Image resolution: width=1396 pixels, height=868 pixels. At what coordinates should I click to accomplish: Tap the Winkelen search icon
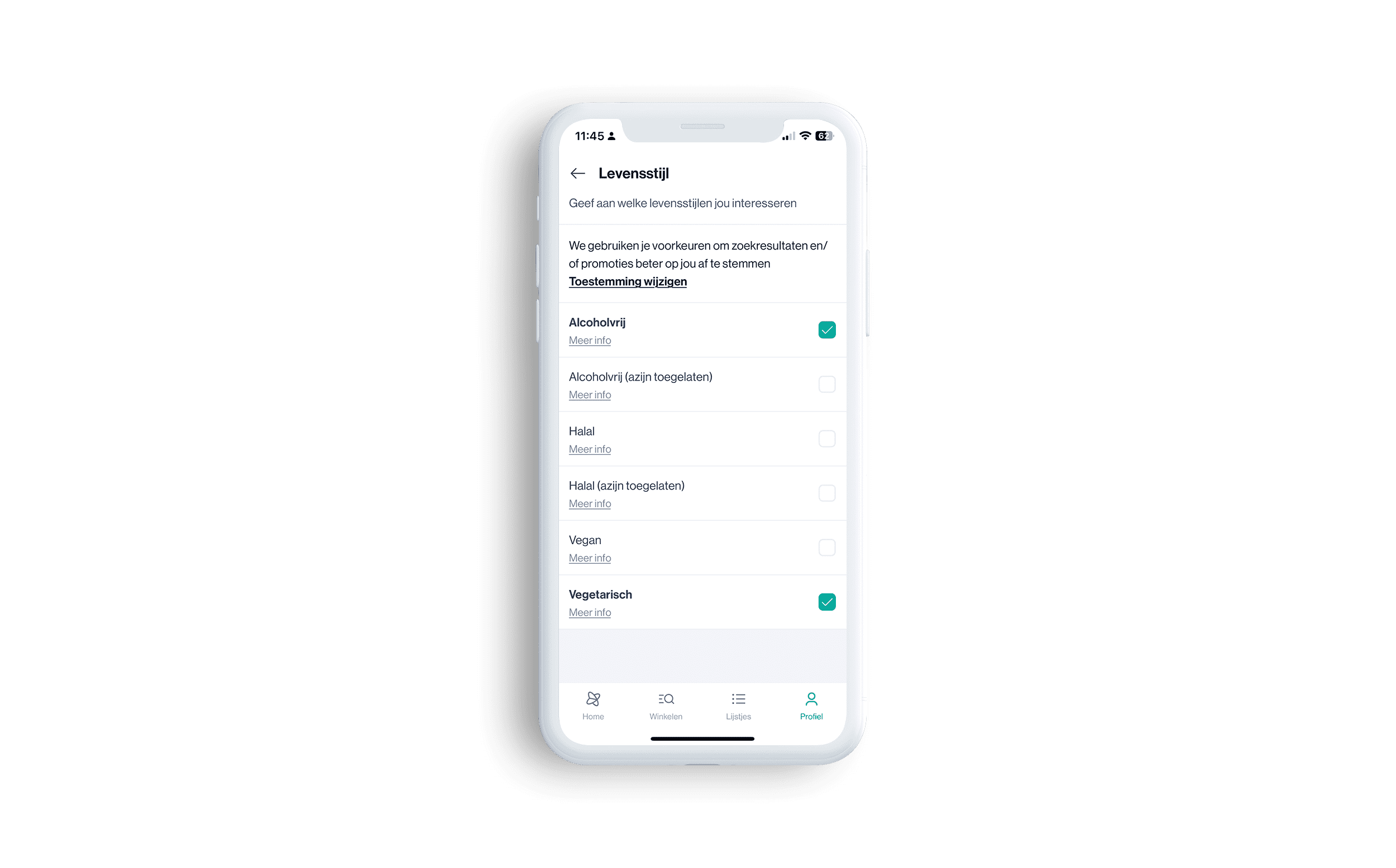point(666,700)
